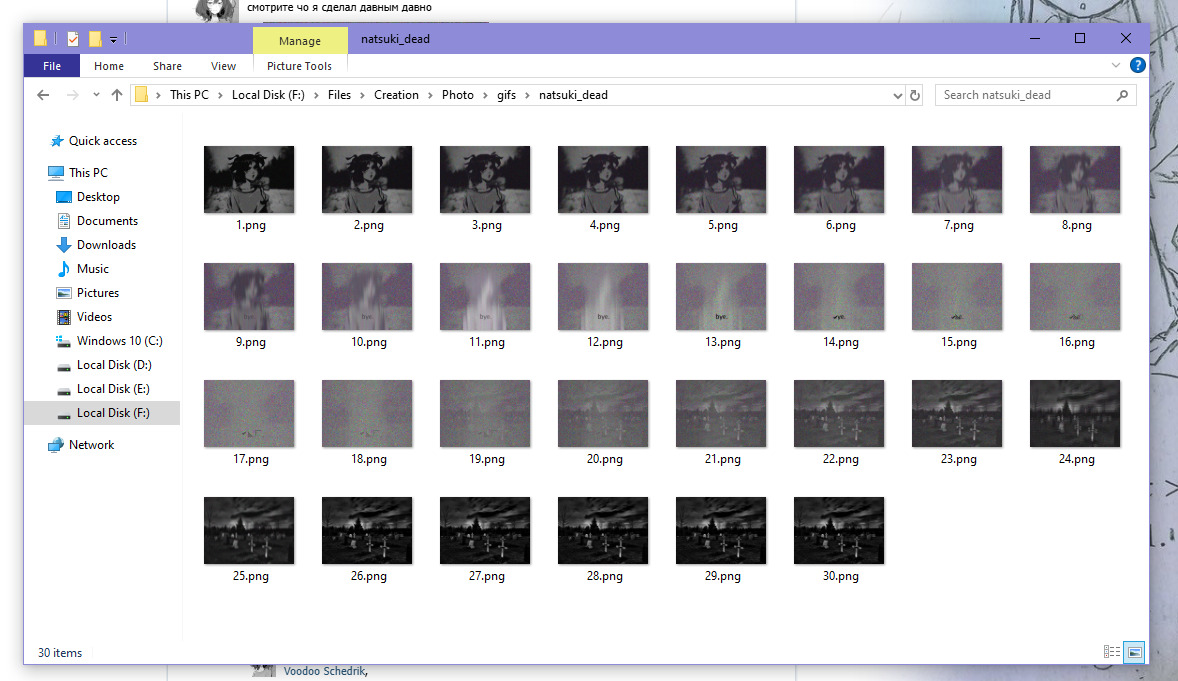Click the Properties quick access toolbar icon
The image size is (1178, 681).
click(73, 39)
